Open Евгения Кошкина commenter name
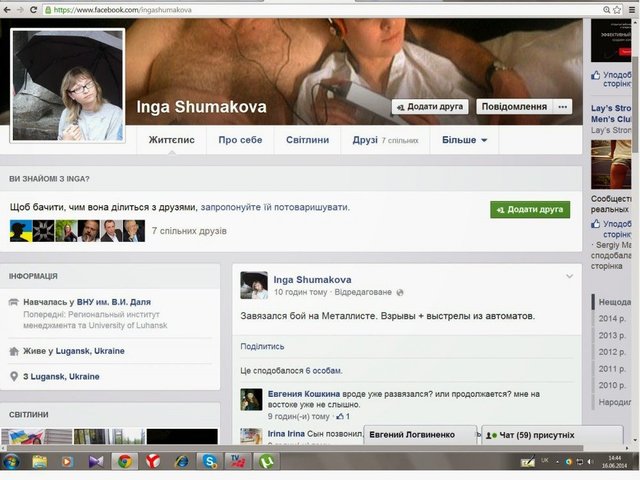The height and width of the screenshot is (480, 640). [x=304, y=394]
